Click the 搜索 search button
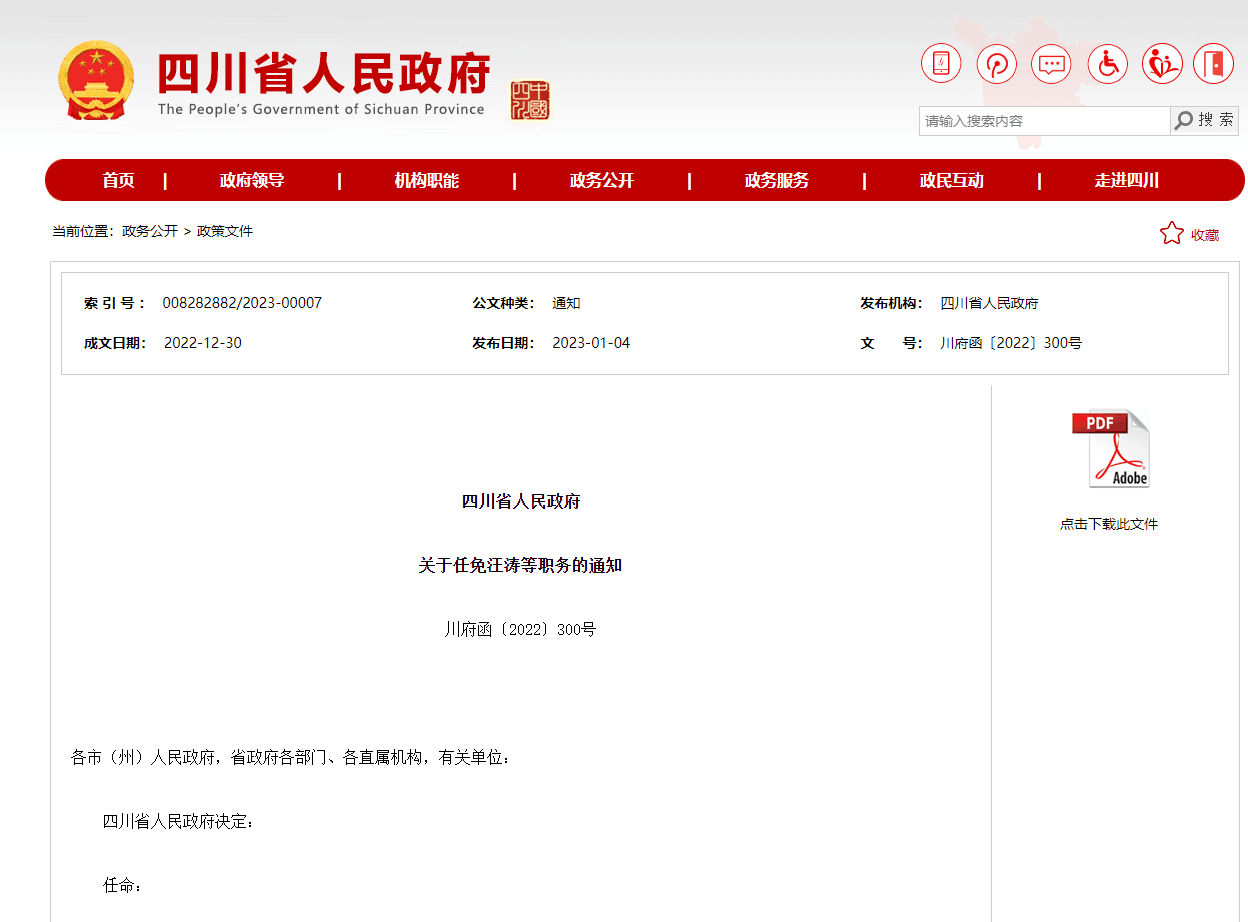 1208,120
